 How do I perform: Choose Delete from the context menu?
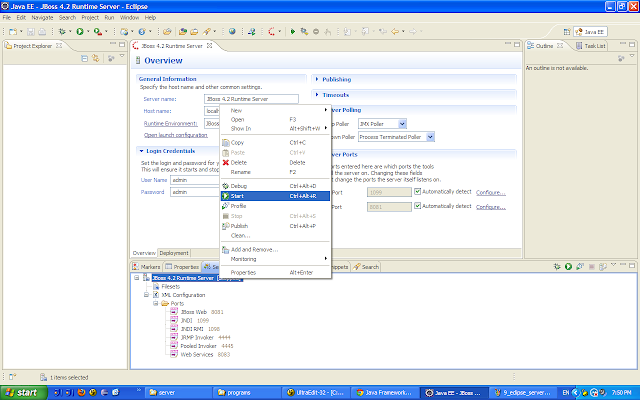[x=275, y=162]
